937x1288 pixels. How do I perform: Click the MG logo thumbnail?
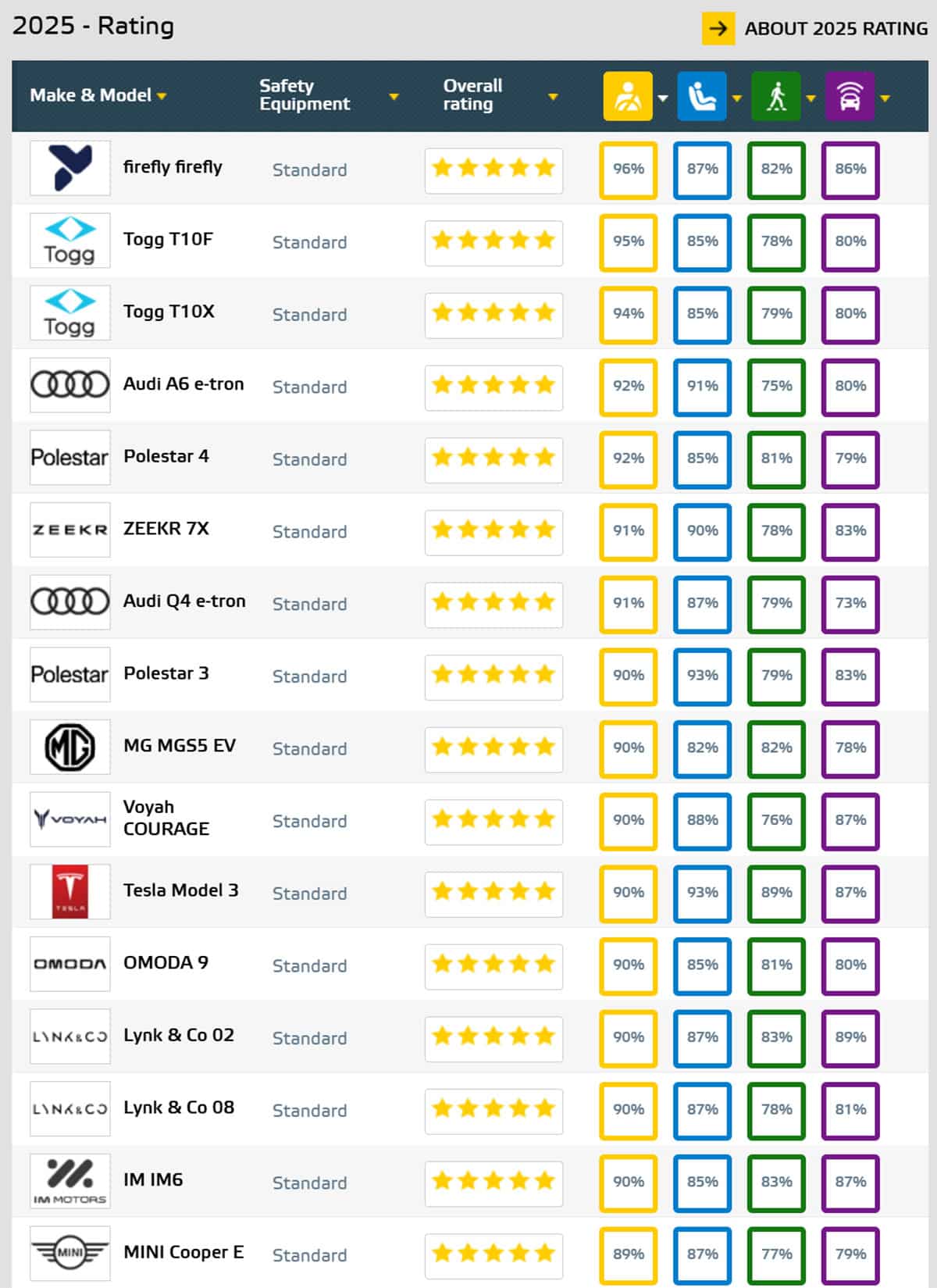pyautogui.click(x=70, y=747)
